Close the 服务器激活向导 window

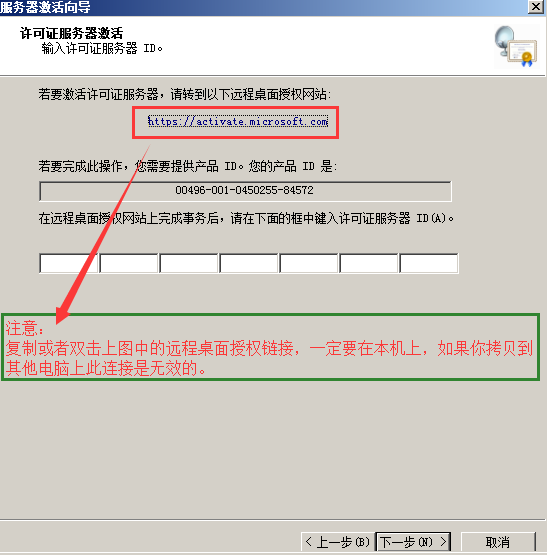pyautogui.click(x=536, y=7)
